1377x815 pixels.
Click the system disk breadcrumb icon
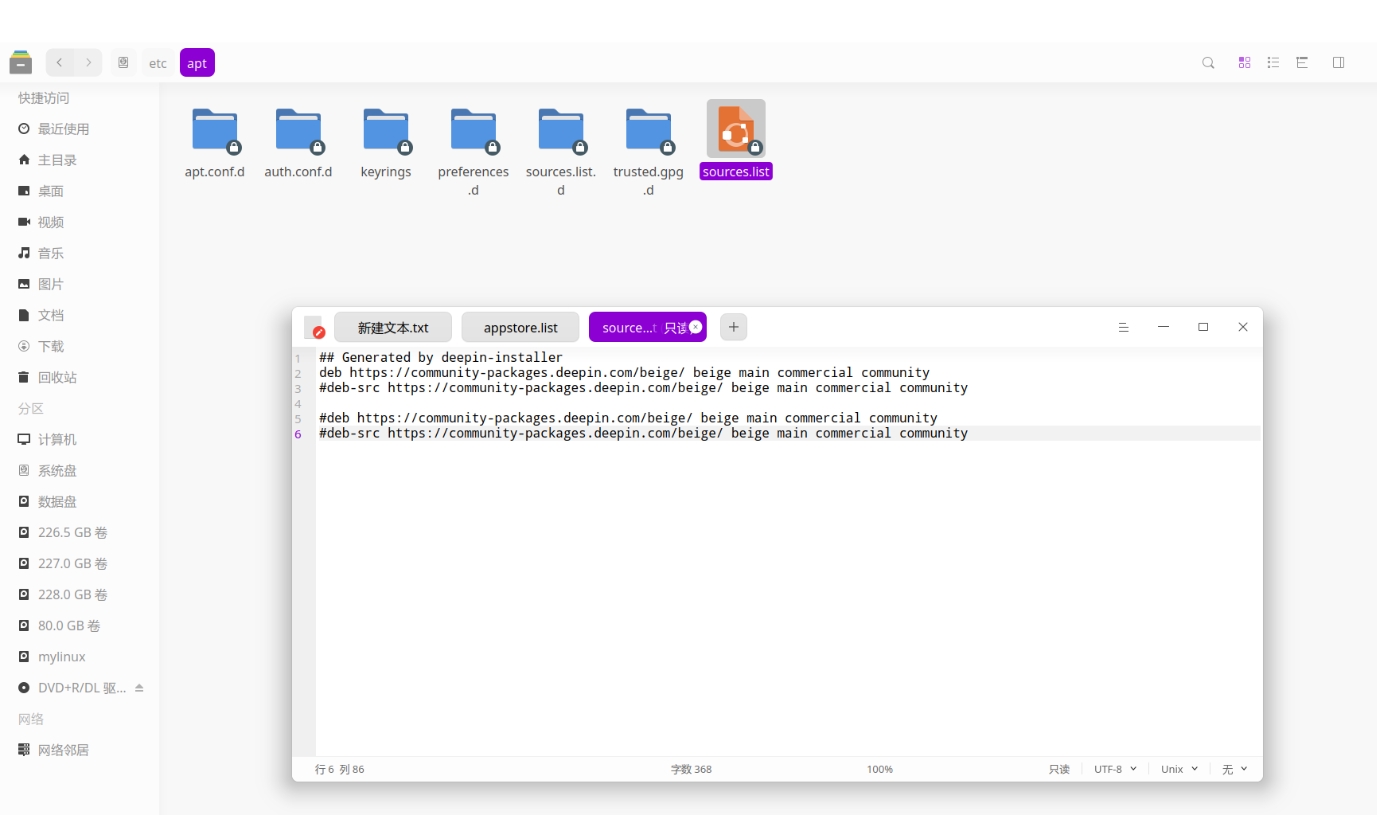coord(123,63)
